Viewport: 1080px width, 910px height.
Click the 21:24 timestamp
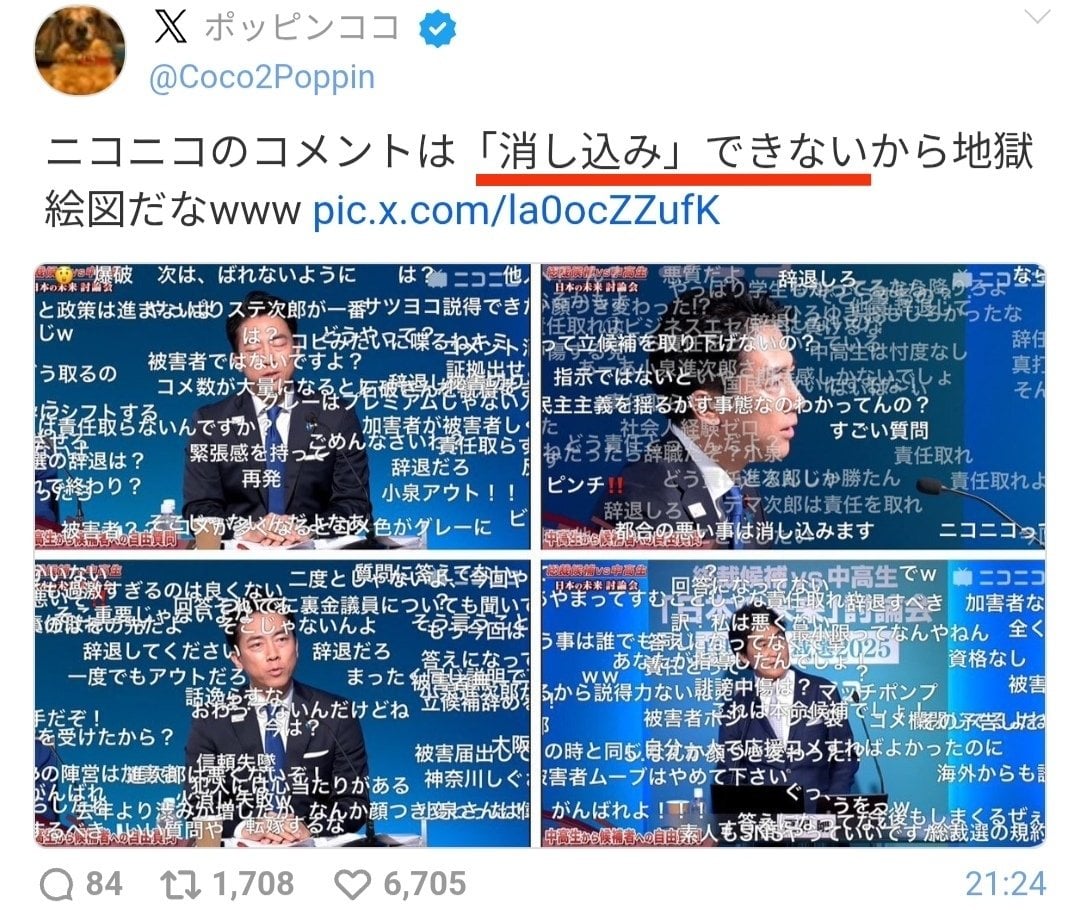1005,884
